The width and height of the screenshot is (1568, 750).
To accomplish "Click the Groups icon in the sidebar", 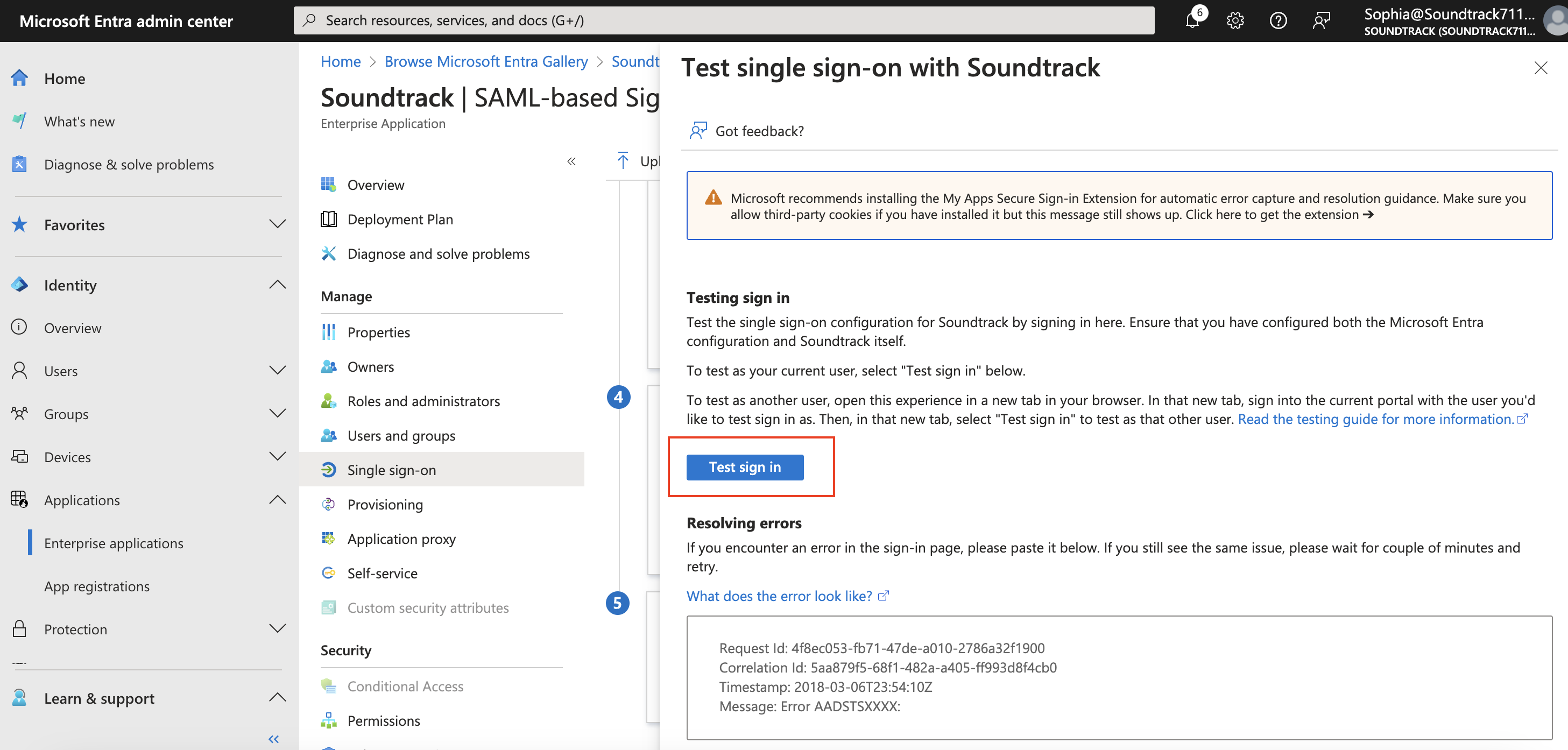I will (x=19, y=413).
